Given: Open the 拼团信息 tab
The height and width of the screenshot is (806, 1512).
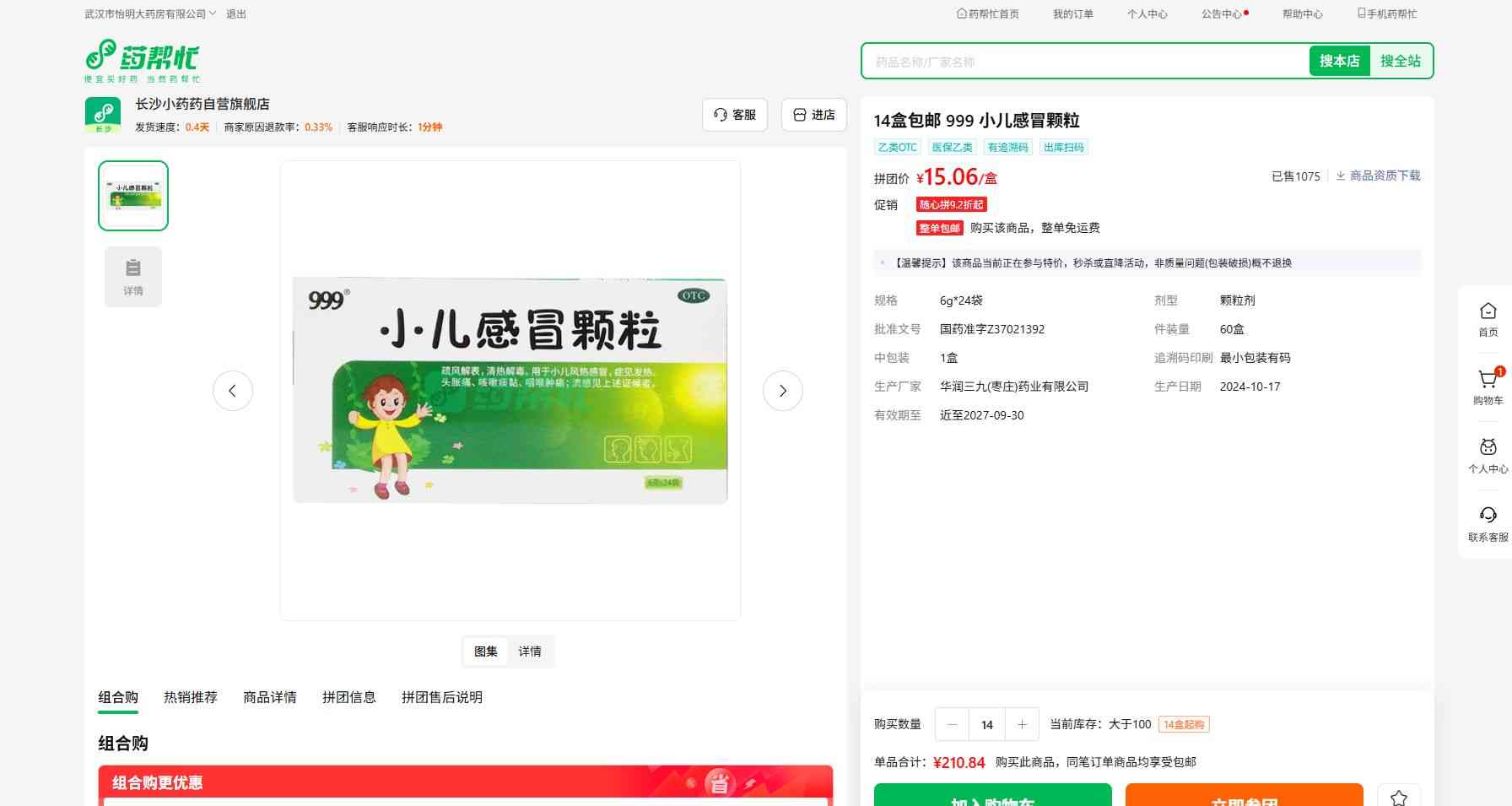Looking at the screenshot, I should point(348,697).
